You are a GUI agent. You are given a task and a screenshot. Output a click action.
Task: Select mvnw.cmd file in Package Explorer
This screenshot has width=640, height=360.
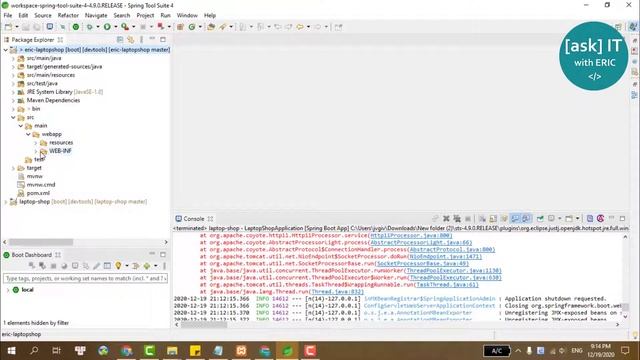pos(41,185)
